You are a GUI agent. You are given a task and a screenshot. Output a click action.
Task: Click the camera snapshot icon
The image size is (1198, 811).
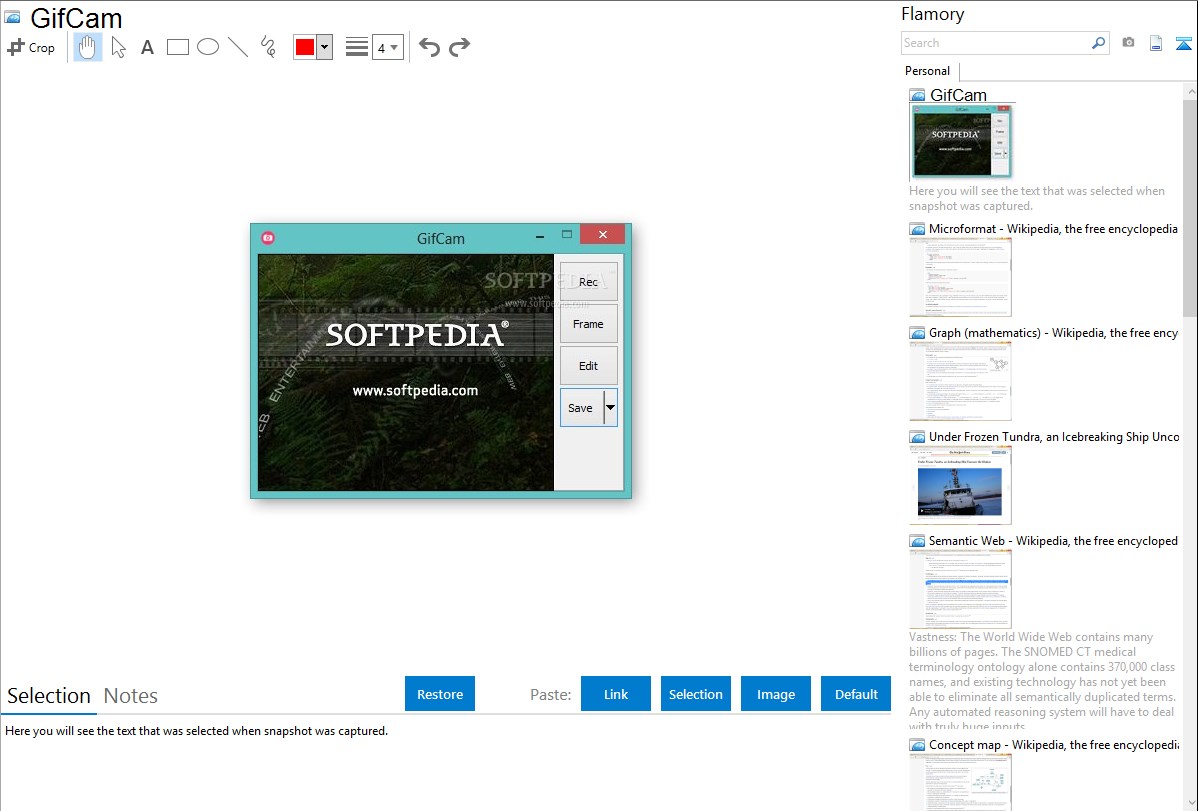(1128, 43)
